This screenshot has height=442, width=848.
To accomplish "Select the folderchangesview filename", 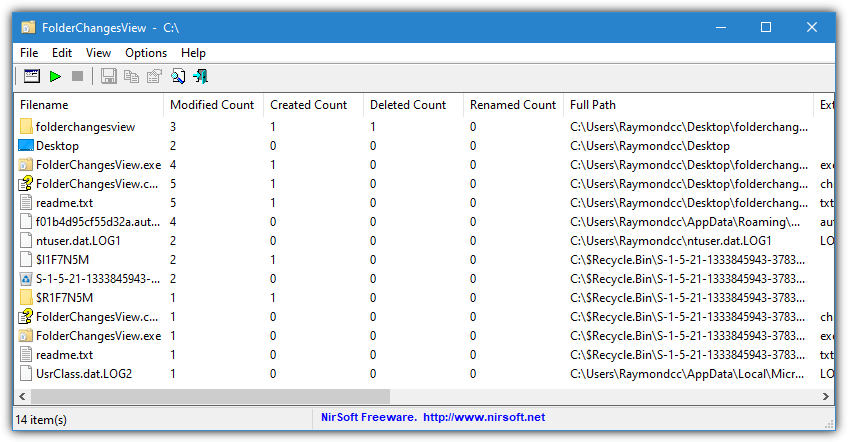I will click(x=85, y=127).
